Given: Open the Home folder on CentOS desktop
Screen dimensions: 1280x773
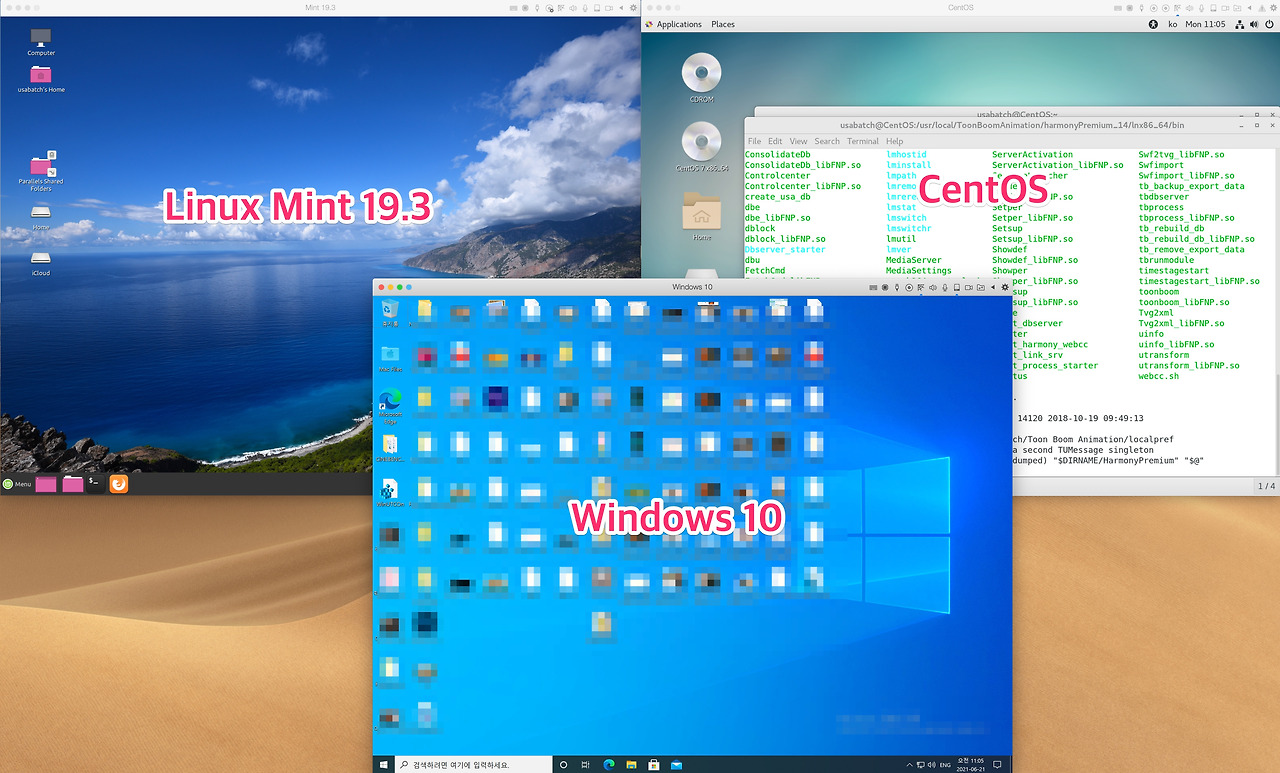Looking at the screenshot, I should 701,215.
